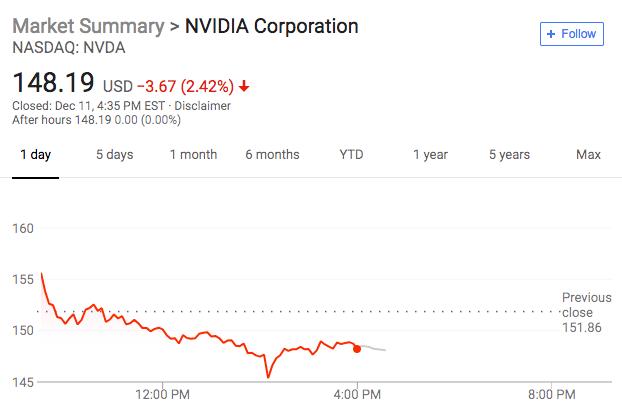Click the NVIDIA Corporation title
This screenshot has width=622, height=413.
point(272,25)
